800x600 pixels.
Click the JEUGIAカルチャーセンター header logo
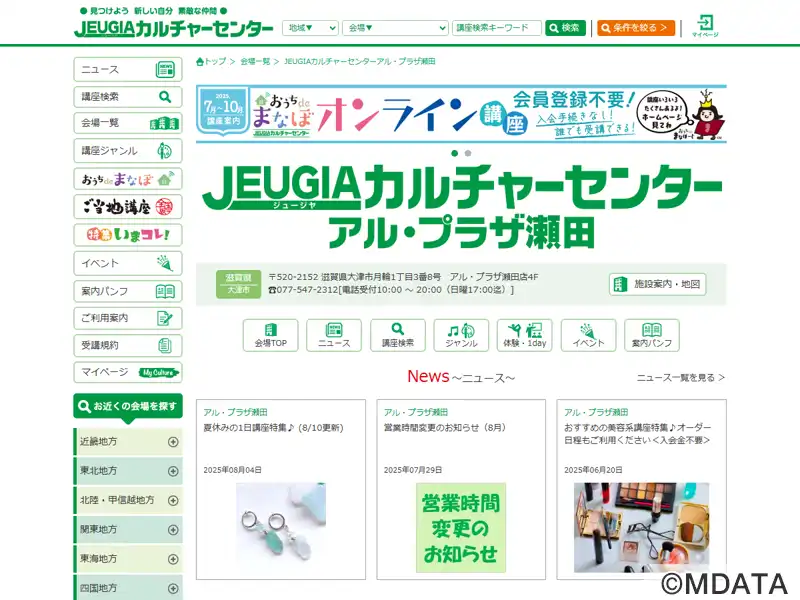pos(173,29)
